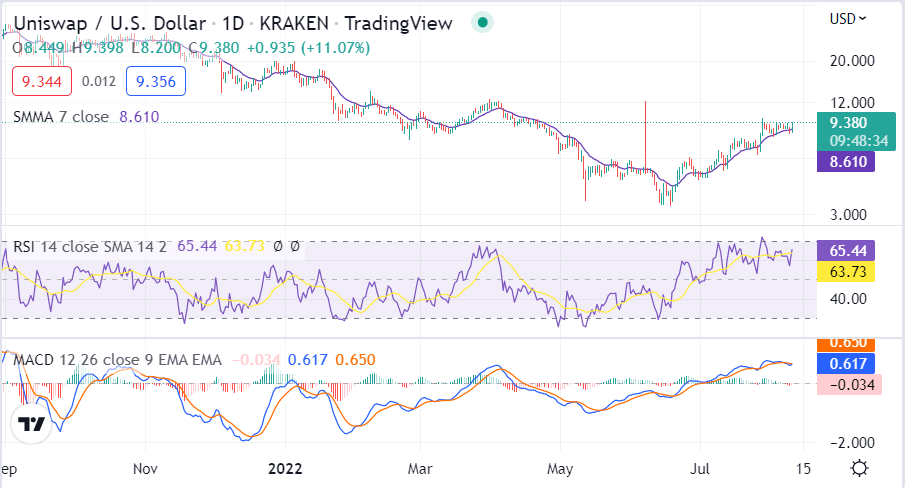The width and height of the screenshot is (905, 488).
Task: Click the purple SMMA value label 8.610
Action: 846,162
